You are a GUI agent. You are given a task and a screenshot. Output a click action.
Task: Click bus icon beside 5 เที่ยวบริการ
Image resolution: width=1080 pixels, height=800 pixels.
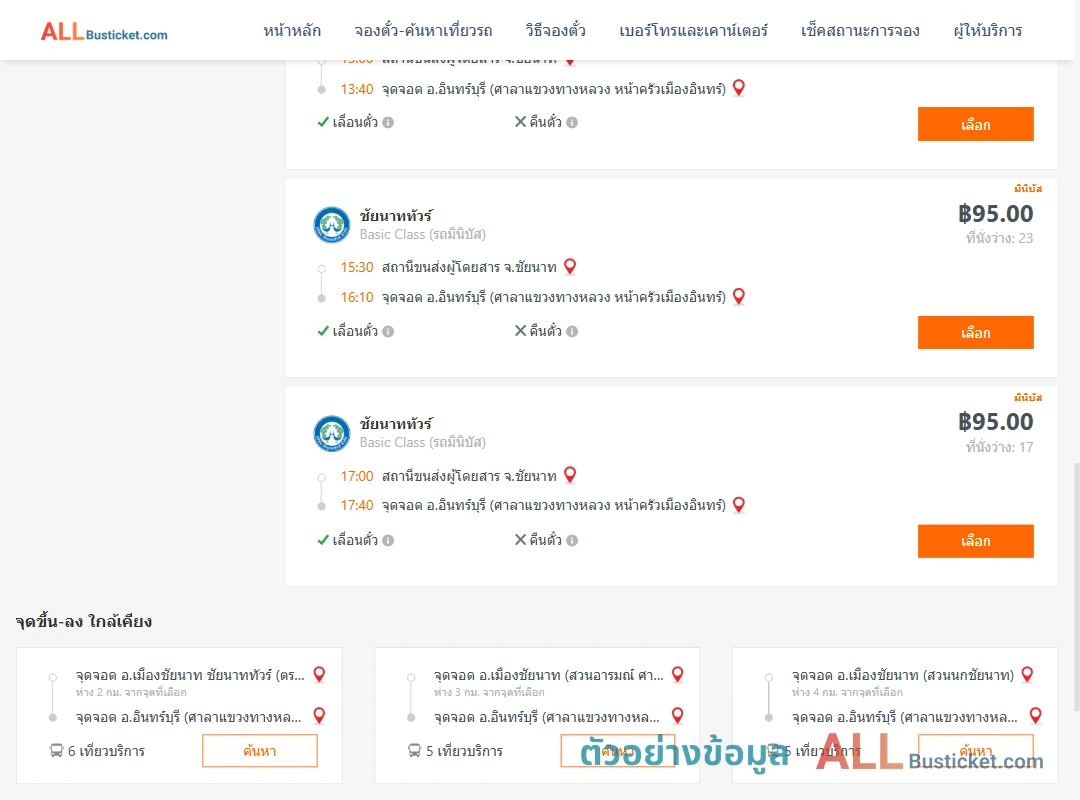[414, 750]
